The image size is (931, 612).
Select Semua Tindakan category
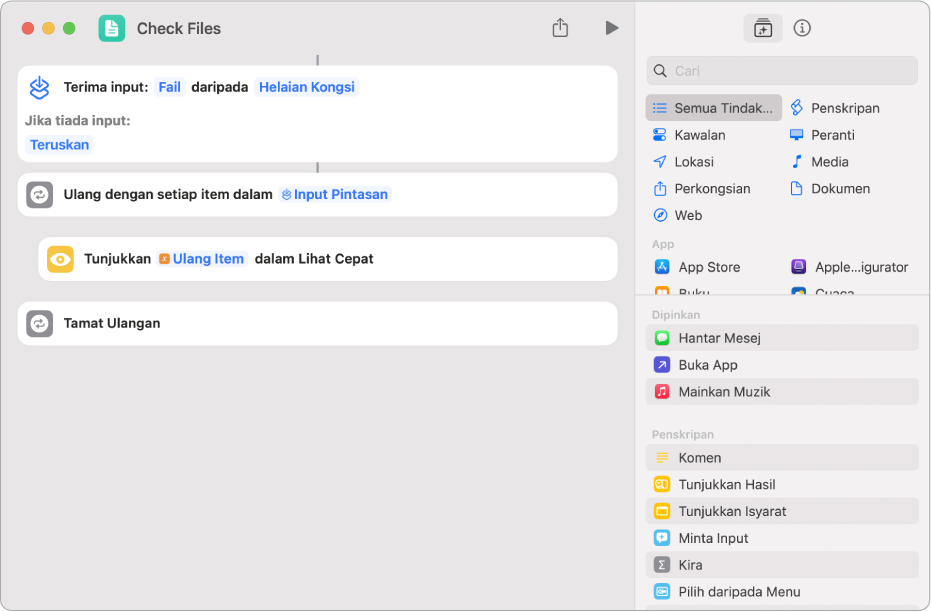(x=714, y=108)
